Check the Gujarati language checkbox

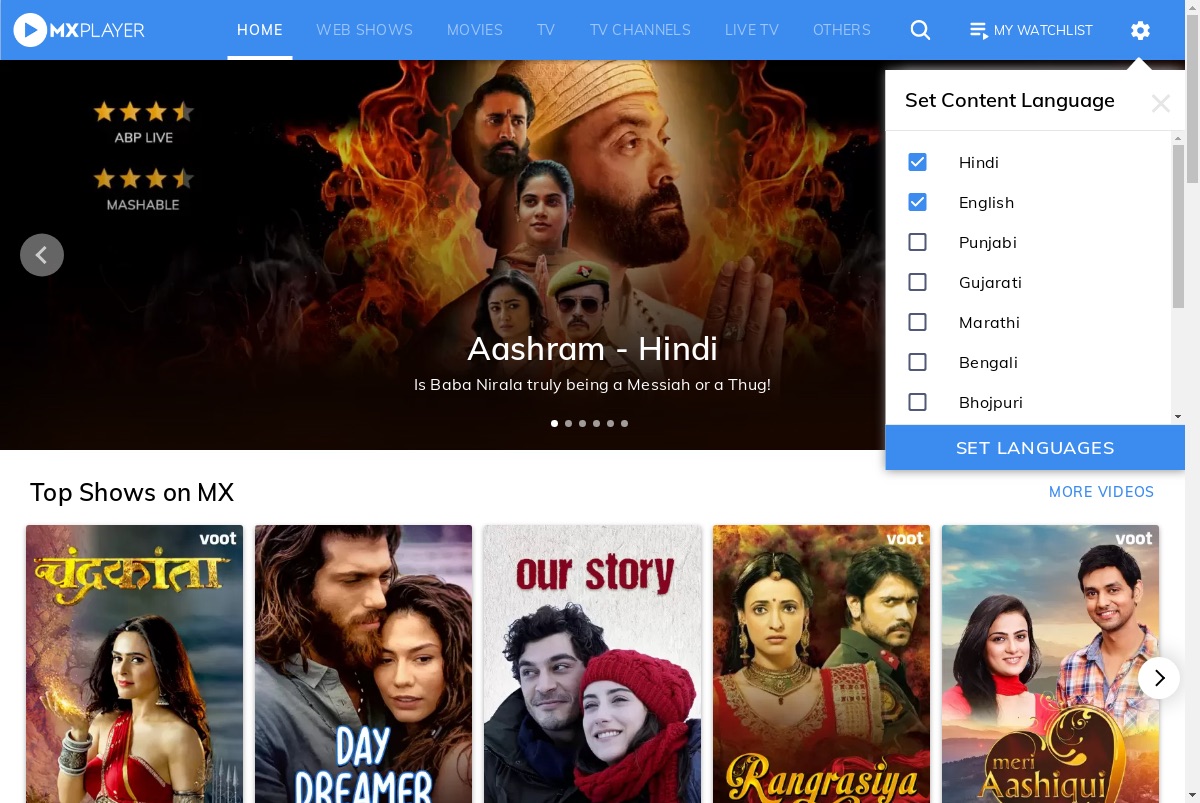[x=917, y=282]
